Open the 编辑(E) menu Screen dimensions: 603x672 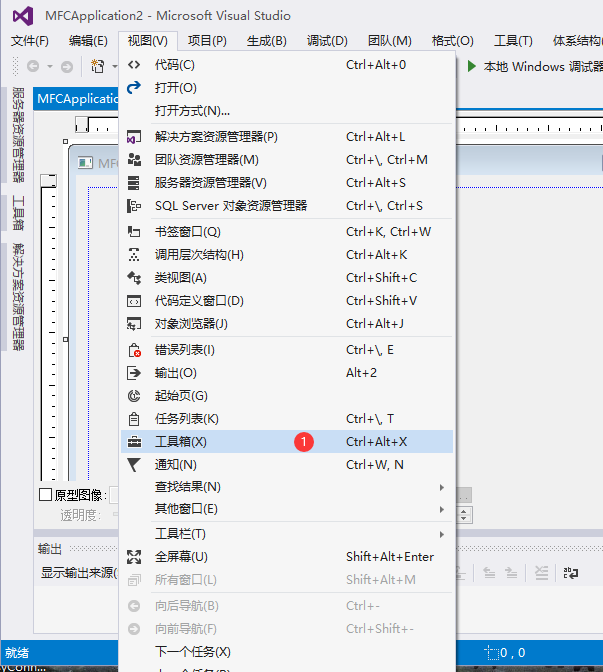[88, 41]
